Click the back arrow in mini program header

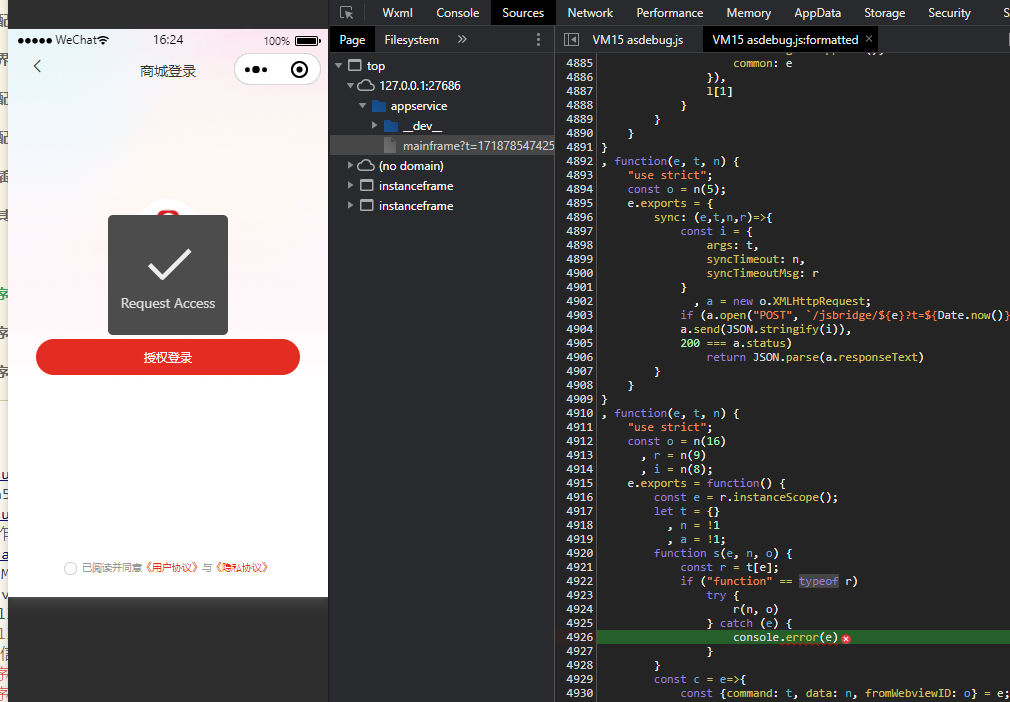(x=37, y=66)
